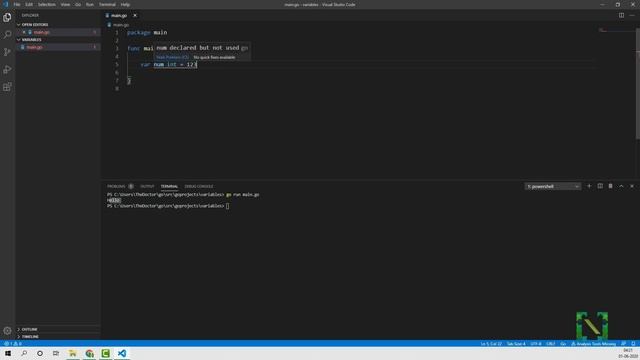
Task: Close main.go from Open Editors list
Action: (x=24, y=32)
